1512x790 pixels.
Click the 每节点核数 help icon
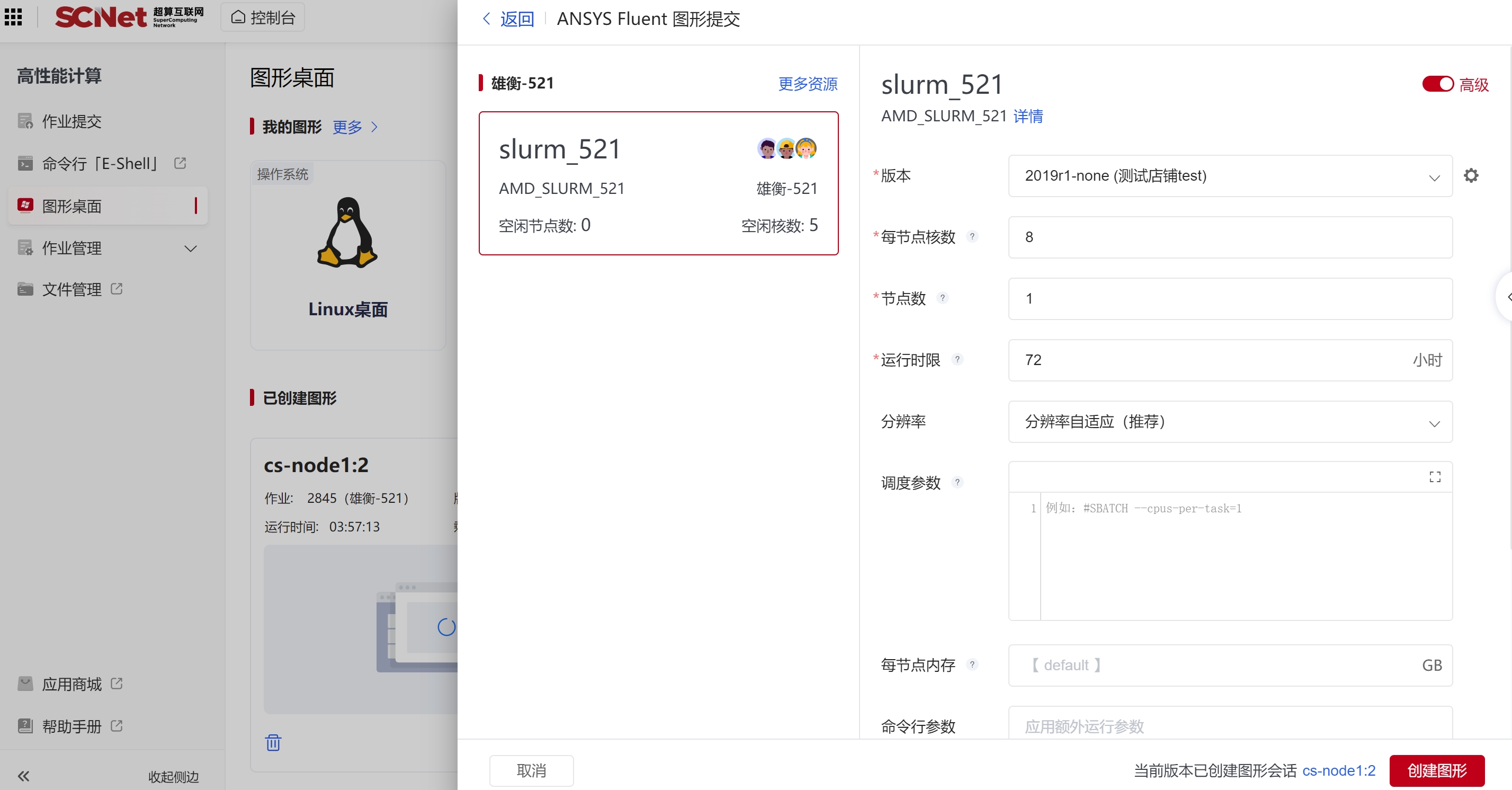972,236
